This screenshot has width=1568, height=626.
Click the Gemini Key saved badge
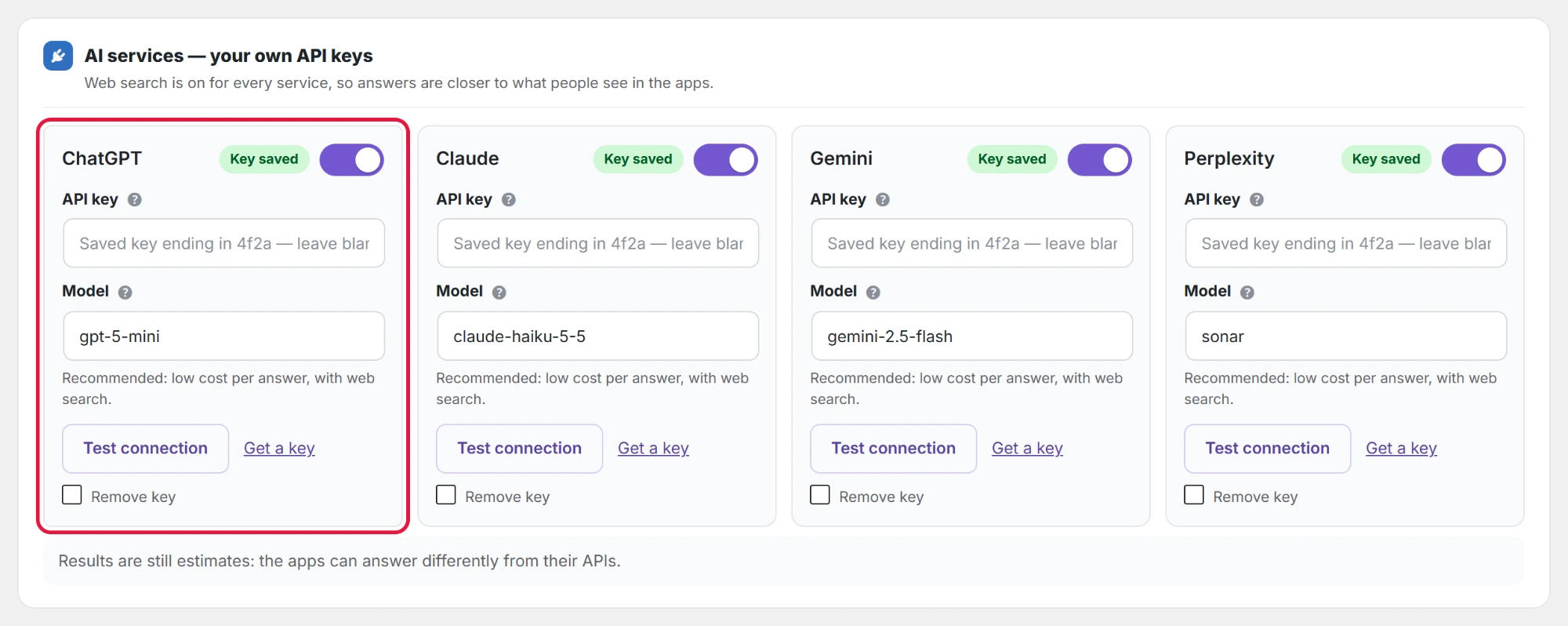tap(1012, 159)
